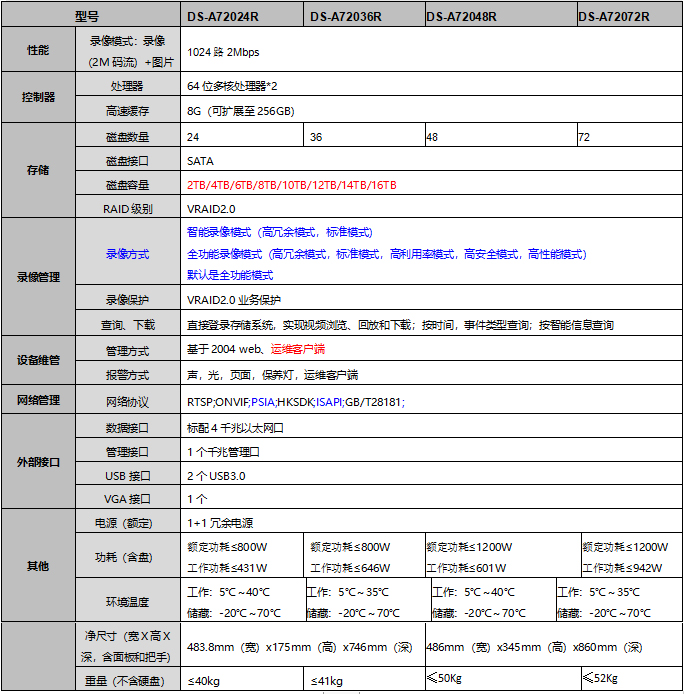Image resolution: width=684 pixels, height=694 pixels.
Task: Click disk count value 36
Action: click(x=316, y=137)
